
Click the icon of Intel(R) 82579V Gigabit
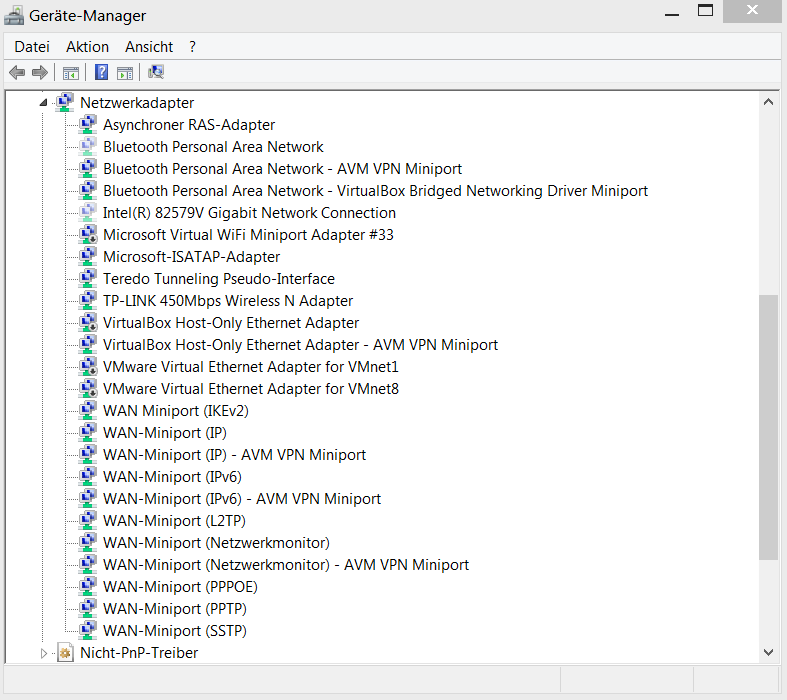(88, 213)
